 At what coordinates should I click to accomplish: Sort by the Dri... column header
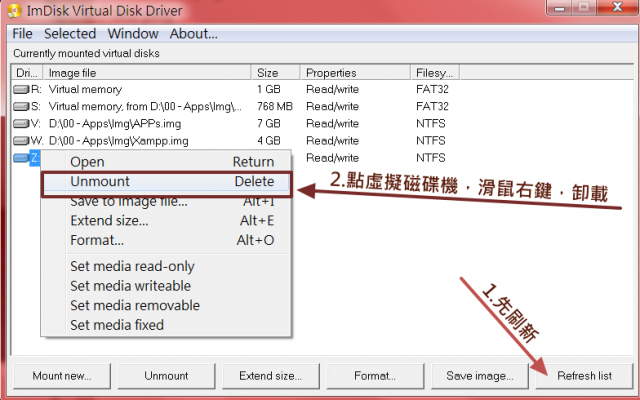pos(27,73)
